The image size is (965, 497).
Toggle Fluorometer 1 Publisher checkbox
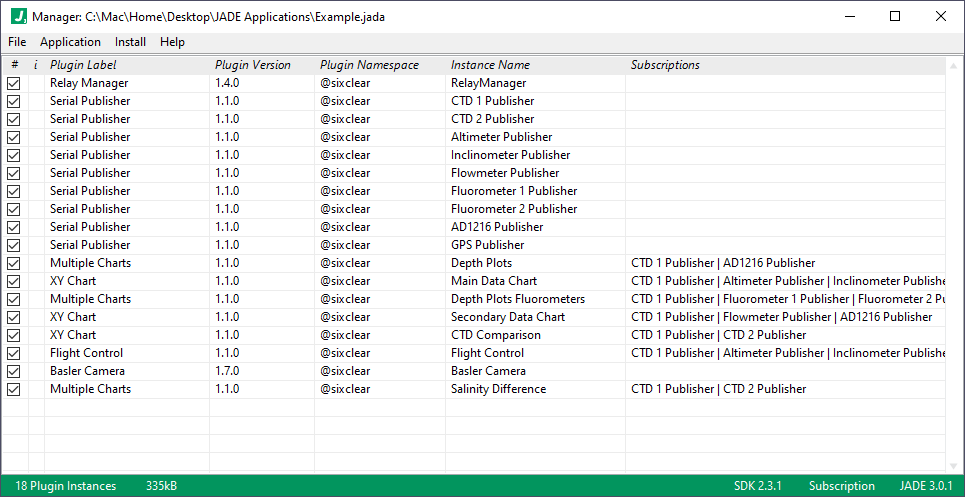tap(14, 191)
